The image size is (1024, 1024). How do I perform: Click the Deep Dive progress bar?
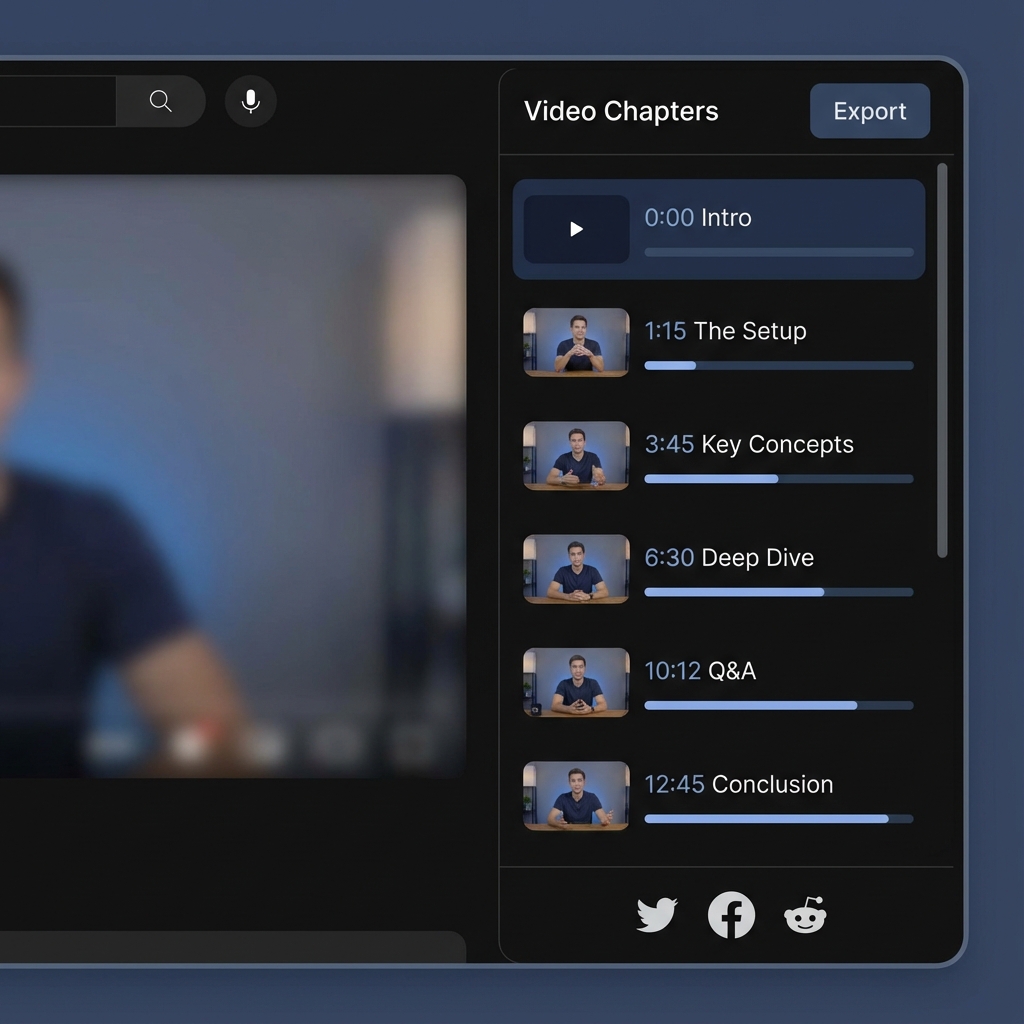778,592
